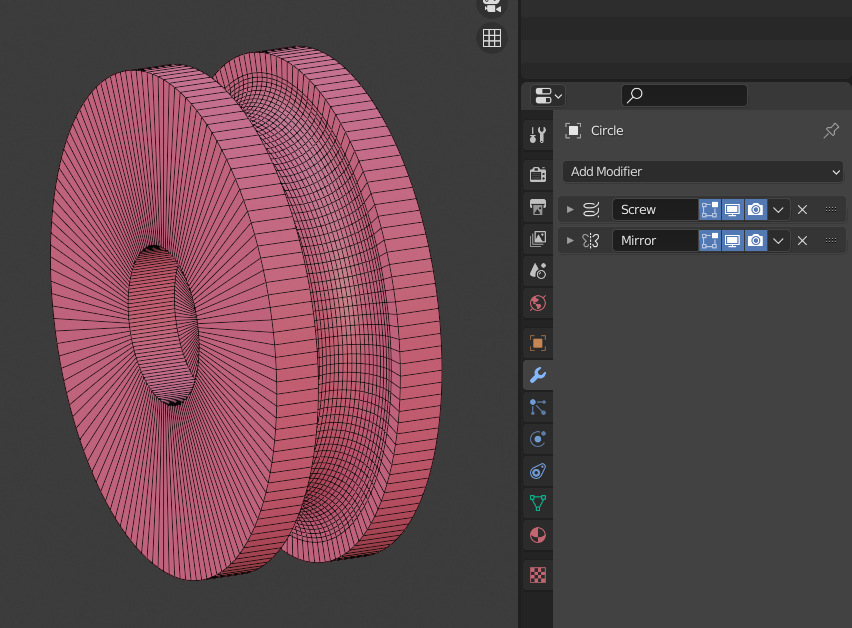
Task: Open the Object properties tab
Action: [537, 343]
